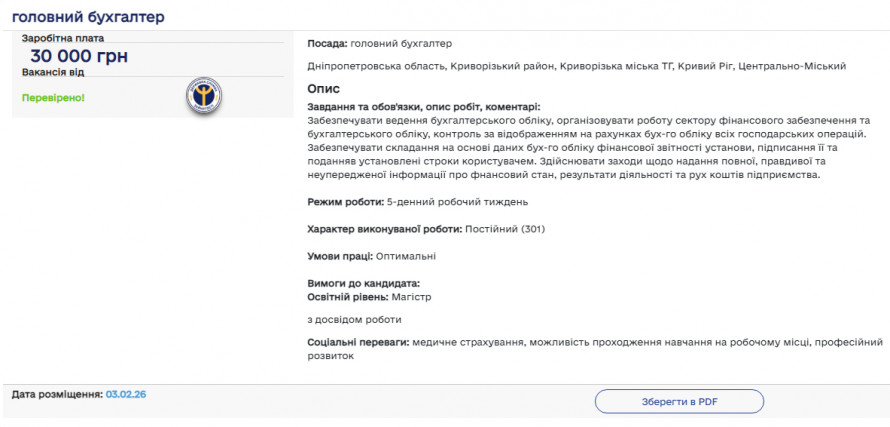This screenshot has width=890, height=427.
Task: Click the "Опис" section heading
Action: [x=323, y=89]
